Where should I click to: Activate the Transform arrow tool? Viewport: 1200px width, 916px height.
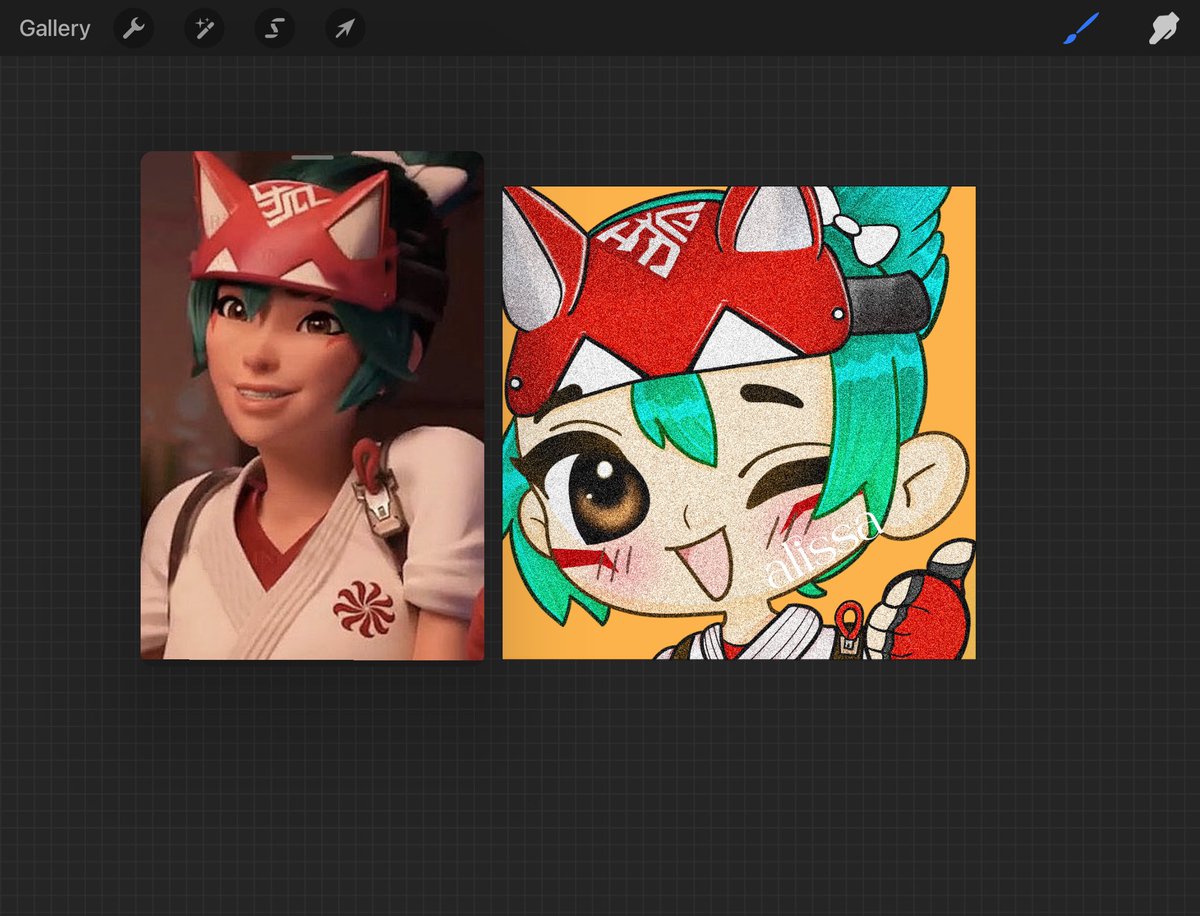click(x=345, y=29)
